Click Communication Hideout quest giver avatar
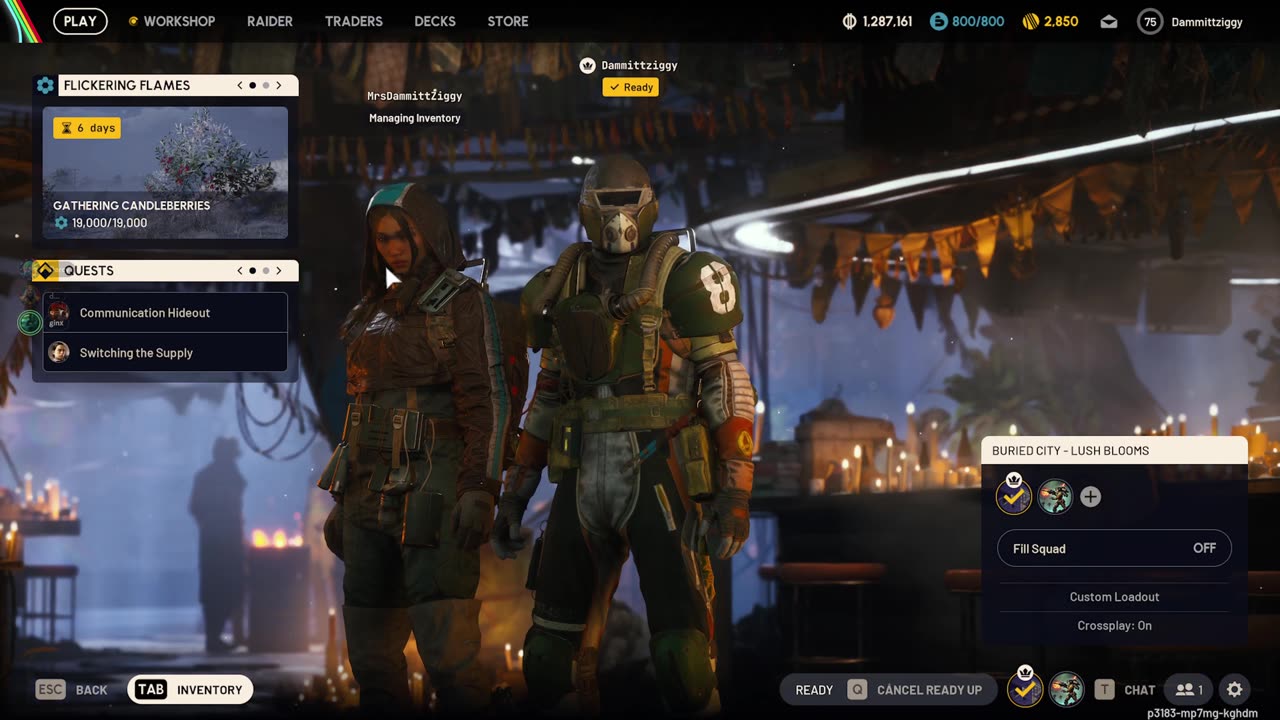 59,312
